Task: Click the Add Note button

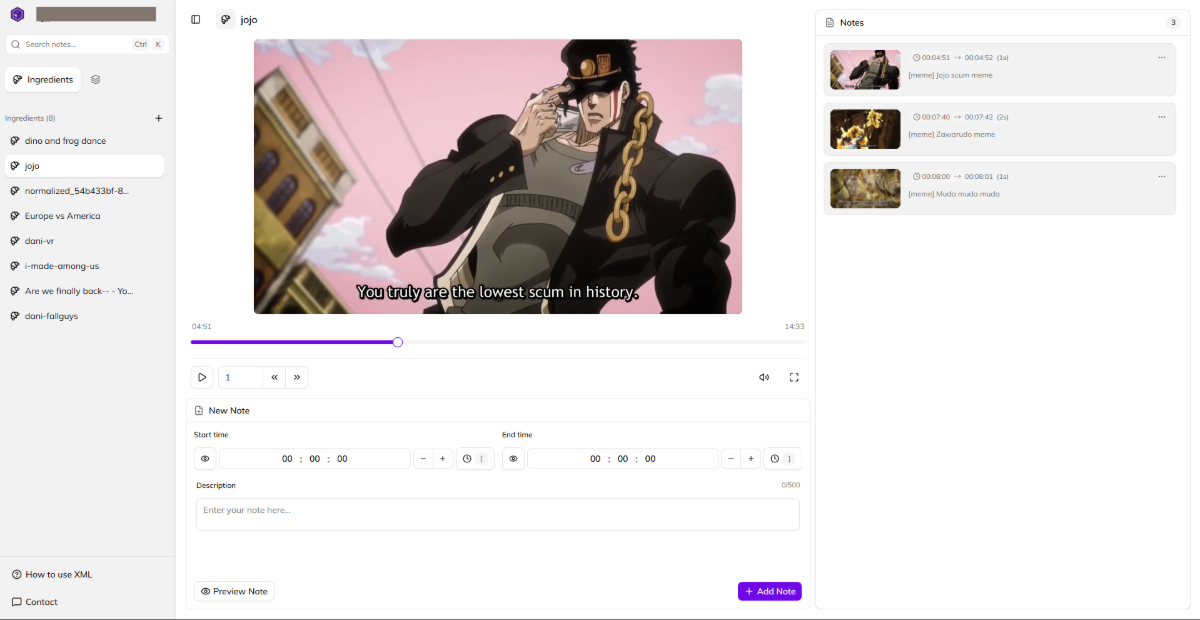Action: [770, 591]
